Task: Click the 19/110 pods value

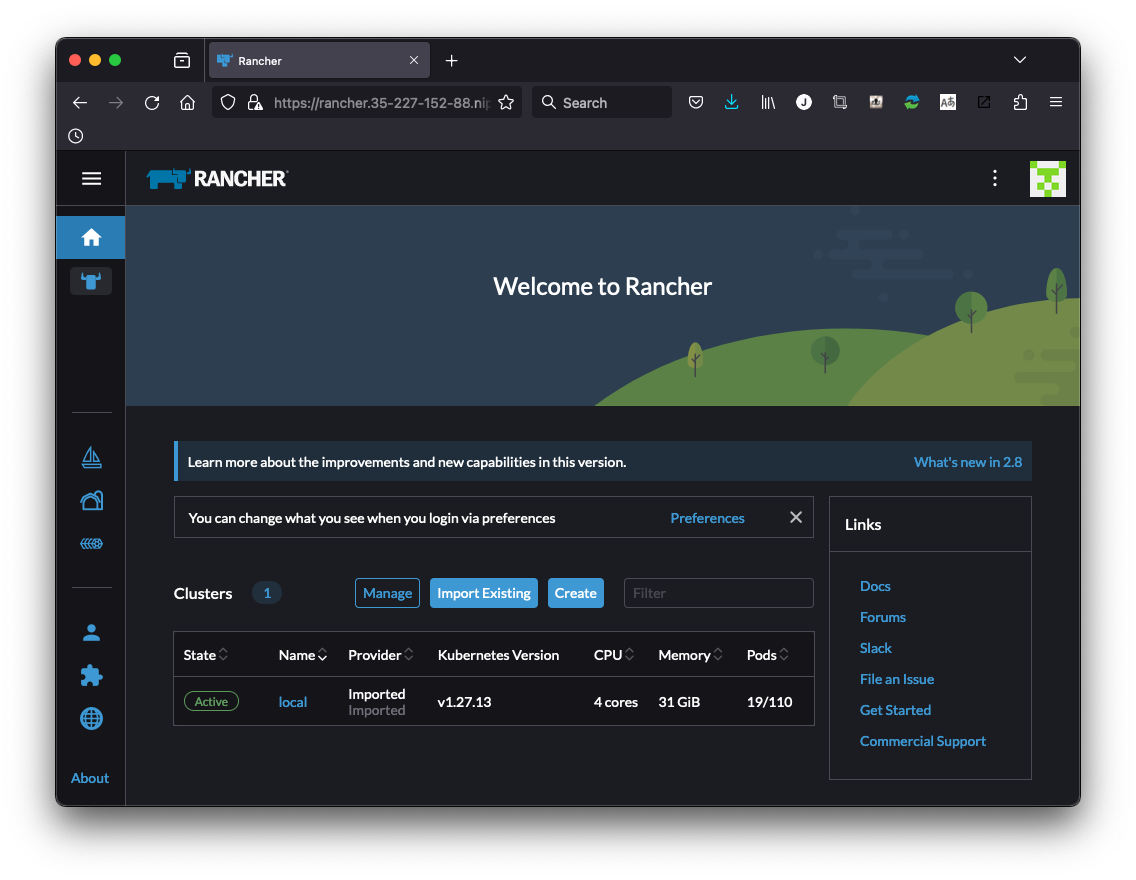Action: [769, 702]
